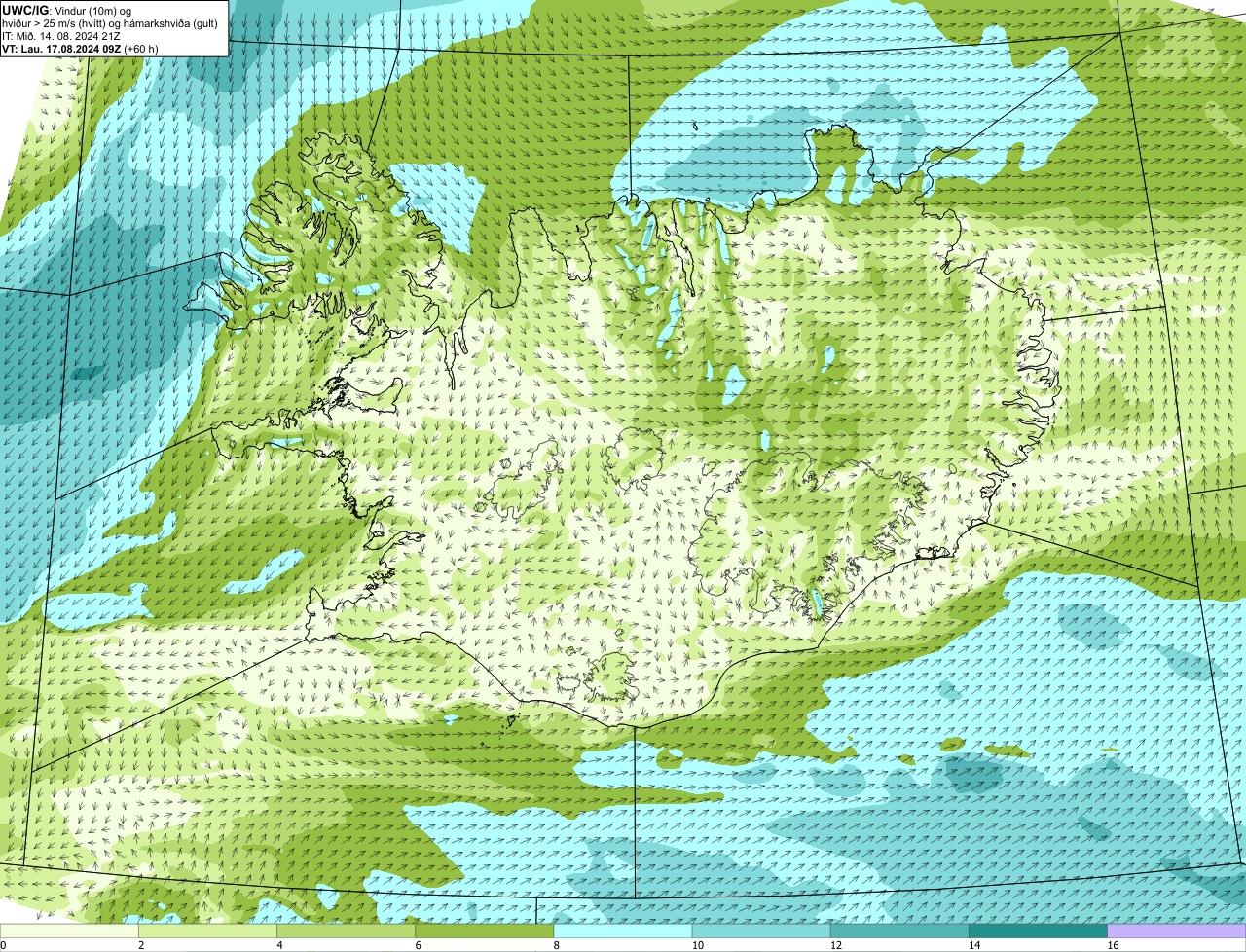
Task: Click the legend scale label '6'
Action: (418, 945)
